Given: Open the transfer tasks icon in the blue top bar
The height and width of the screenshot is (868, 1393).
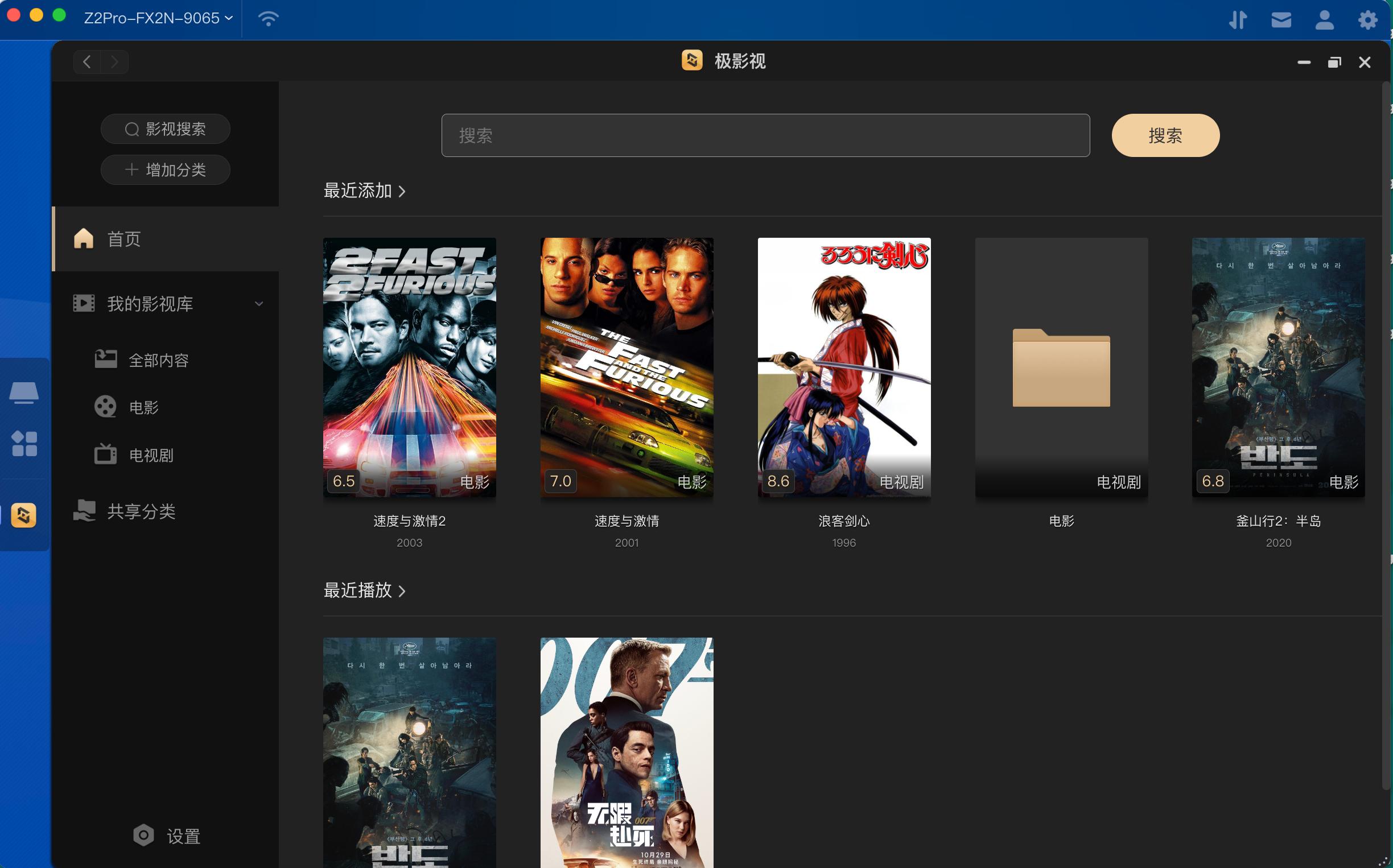Looking at the screenshot, I should [x=1239, y=19].
